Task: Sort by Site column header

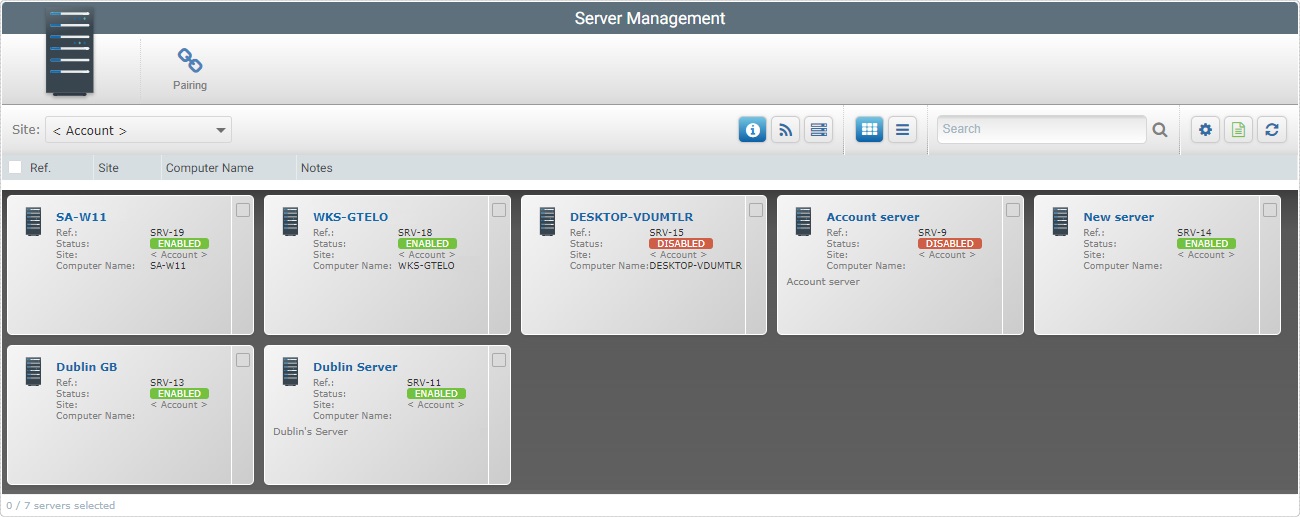Action: (108, 168)
